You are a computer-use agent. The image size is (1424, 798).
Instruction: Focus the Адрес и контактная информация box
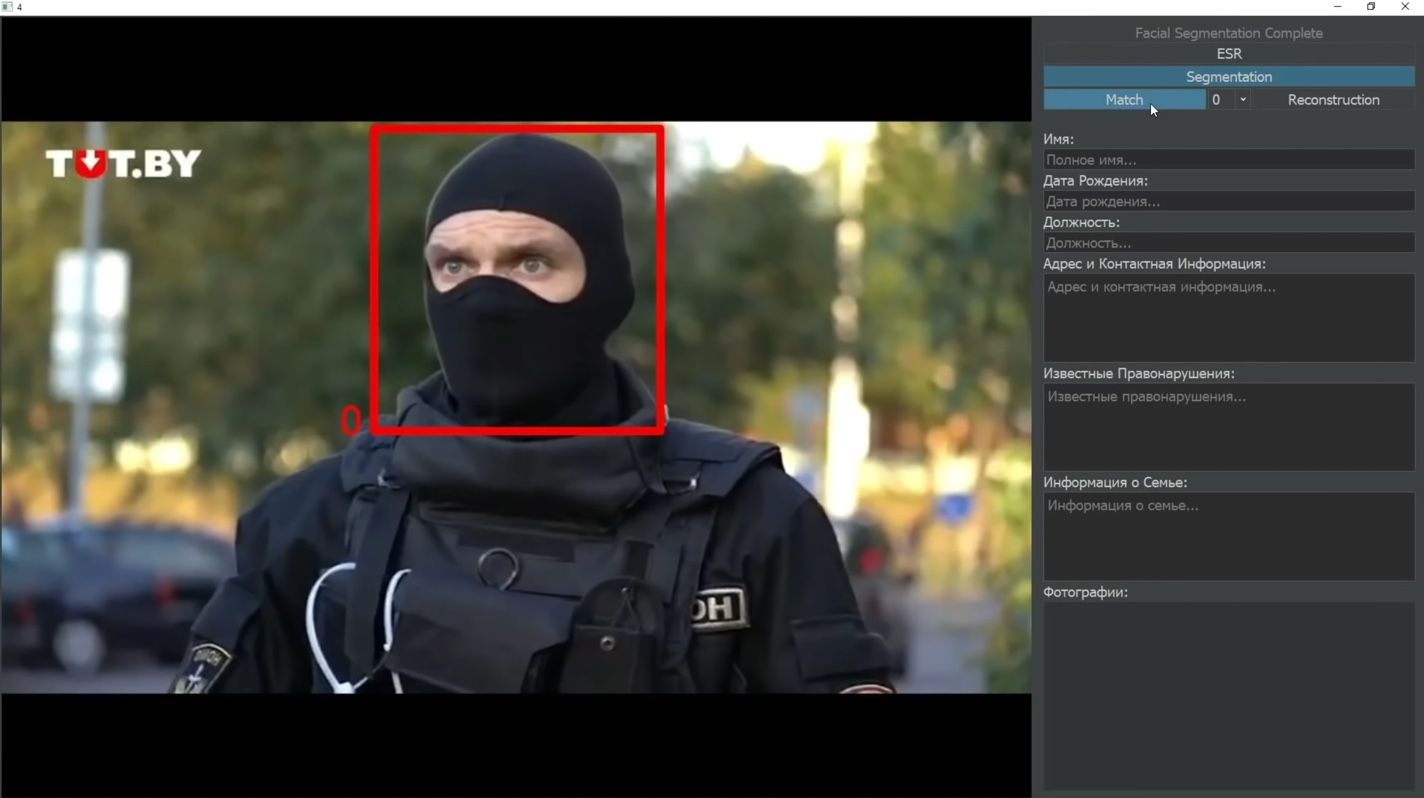click(1228, 318)
